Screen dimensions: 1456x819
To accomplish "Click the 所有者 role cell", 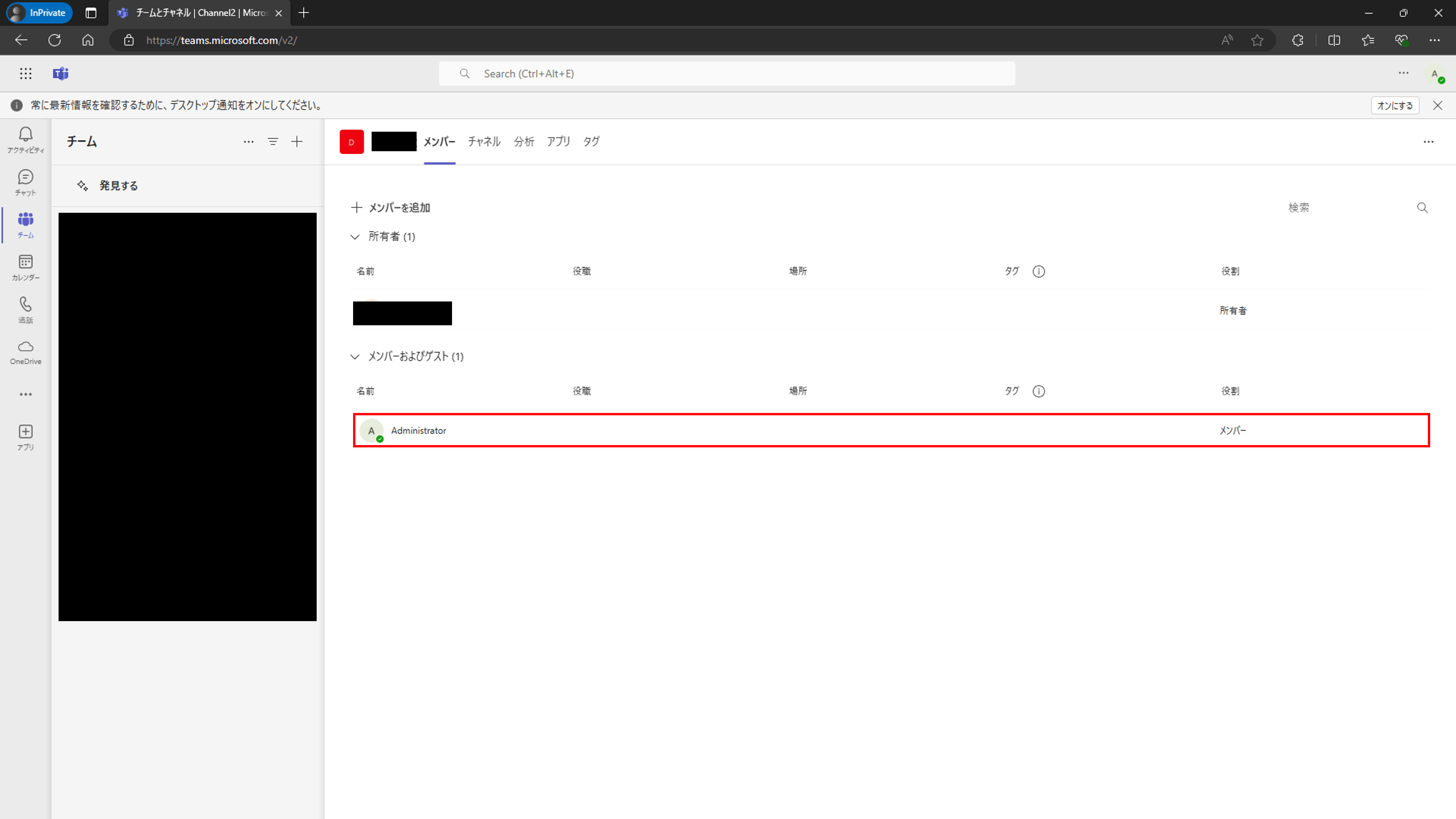I will [x=1233, y=311].
